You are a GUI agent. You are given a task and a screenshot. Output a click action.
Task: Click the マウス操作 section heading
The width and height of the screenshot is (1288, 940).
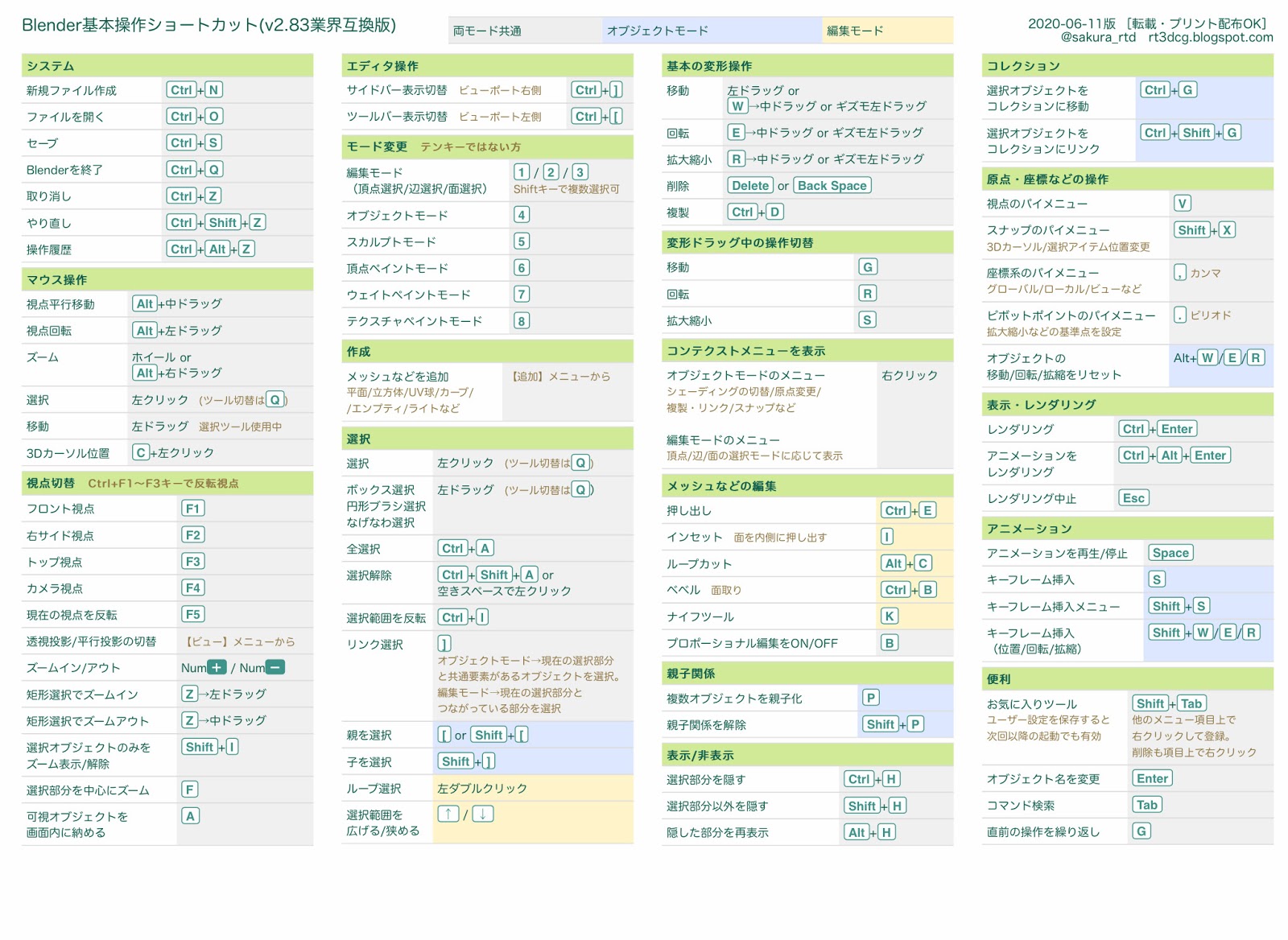(57, 280)
